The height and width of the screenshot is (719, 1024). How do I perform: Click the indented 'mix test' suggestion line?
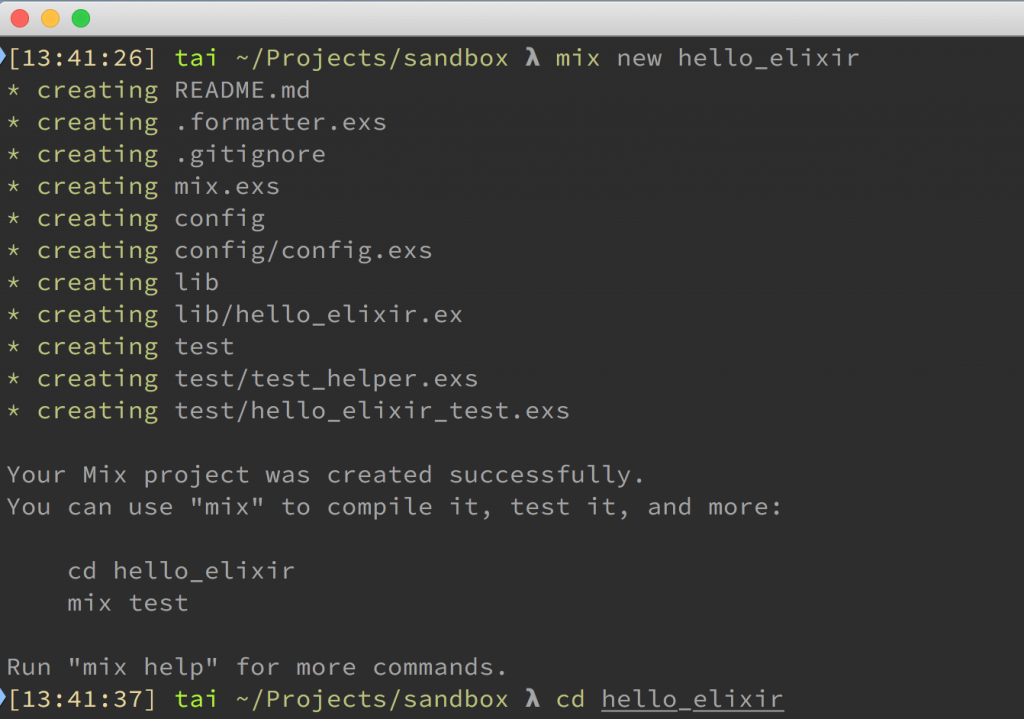[128, 603]
